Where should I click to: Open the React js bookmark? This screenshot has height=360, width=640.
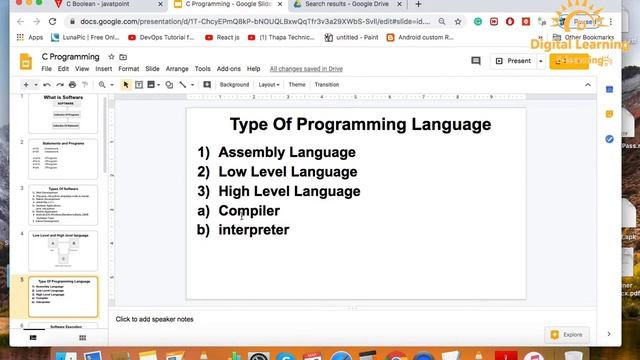(x=222, y=38)
